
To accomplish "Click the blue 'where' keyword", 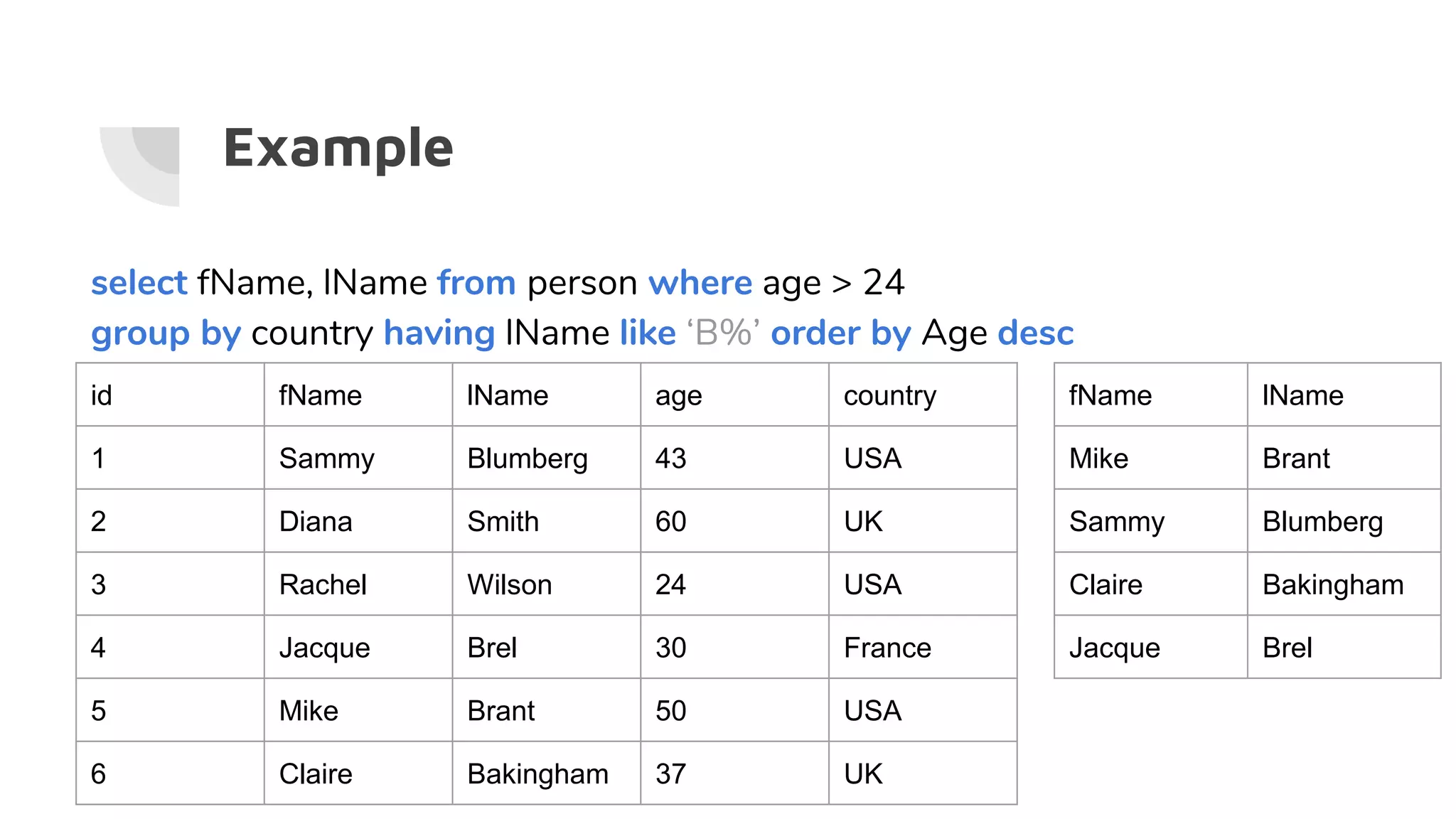I will coord(700,283).
